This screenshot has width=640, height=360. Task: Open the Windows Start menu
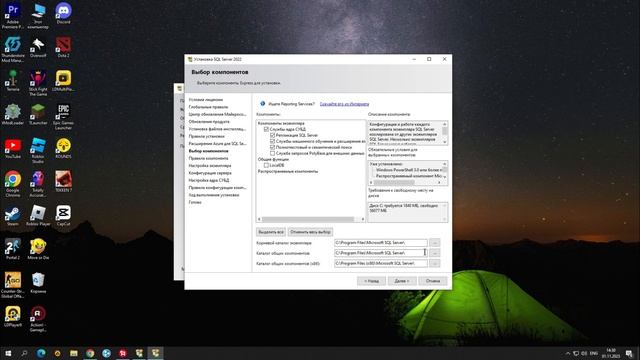point(8,353)
